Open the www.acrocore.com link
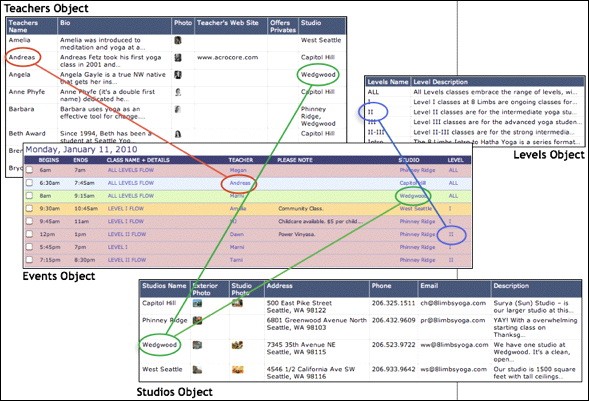589x401 pixels. tap(228, 57)
